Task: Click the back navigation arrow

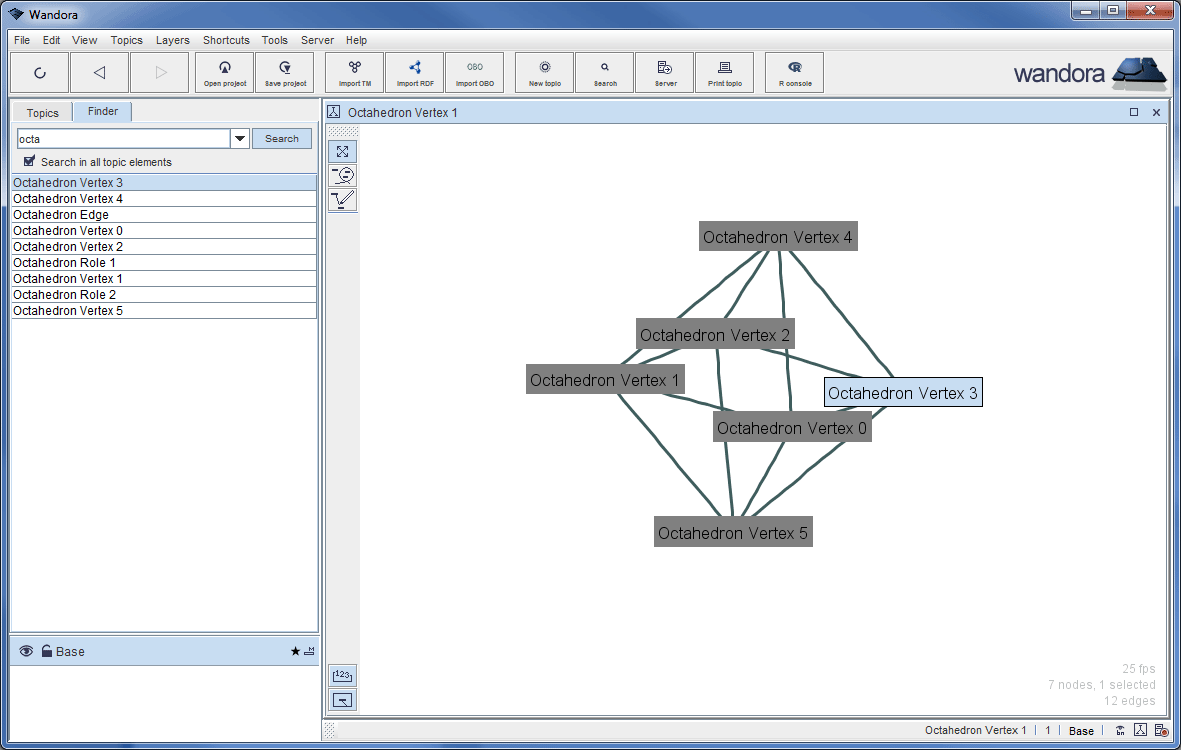Action: [x=99, y=72]
